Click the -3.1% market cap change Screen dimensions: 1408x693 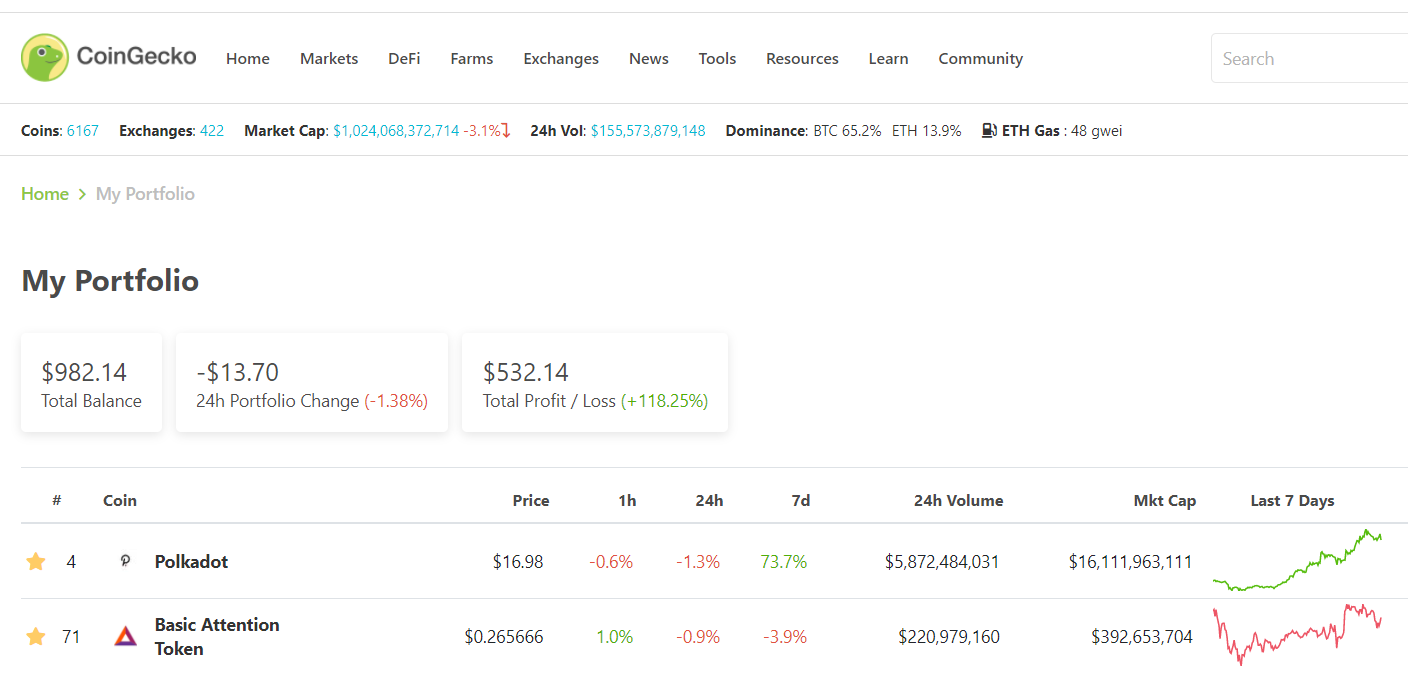coord(481,131)
